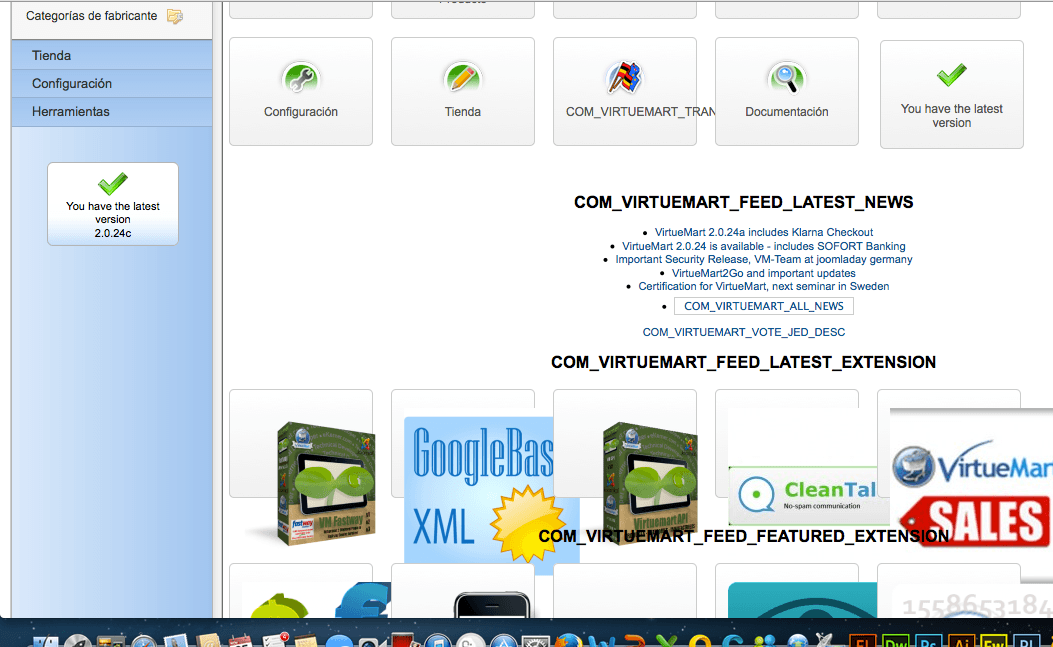Click the latest version checkmark card in main panel
Screen dimensions: 1053x647
pyautogui.click(x=952, y=94)
